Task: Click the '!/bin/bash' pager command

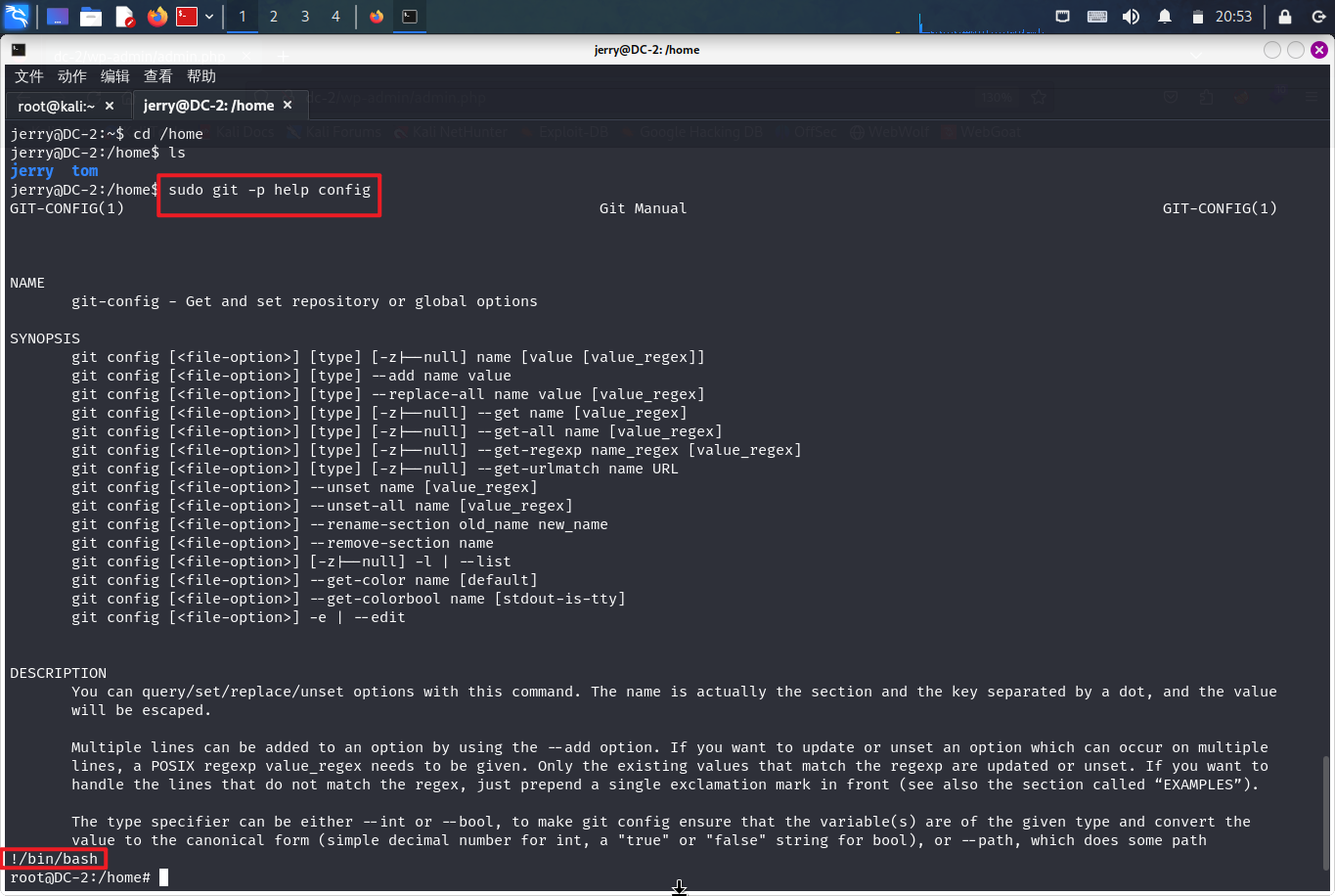Action: [54, 859]
